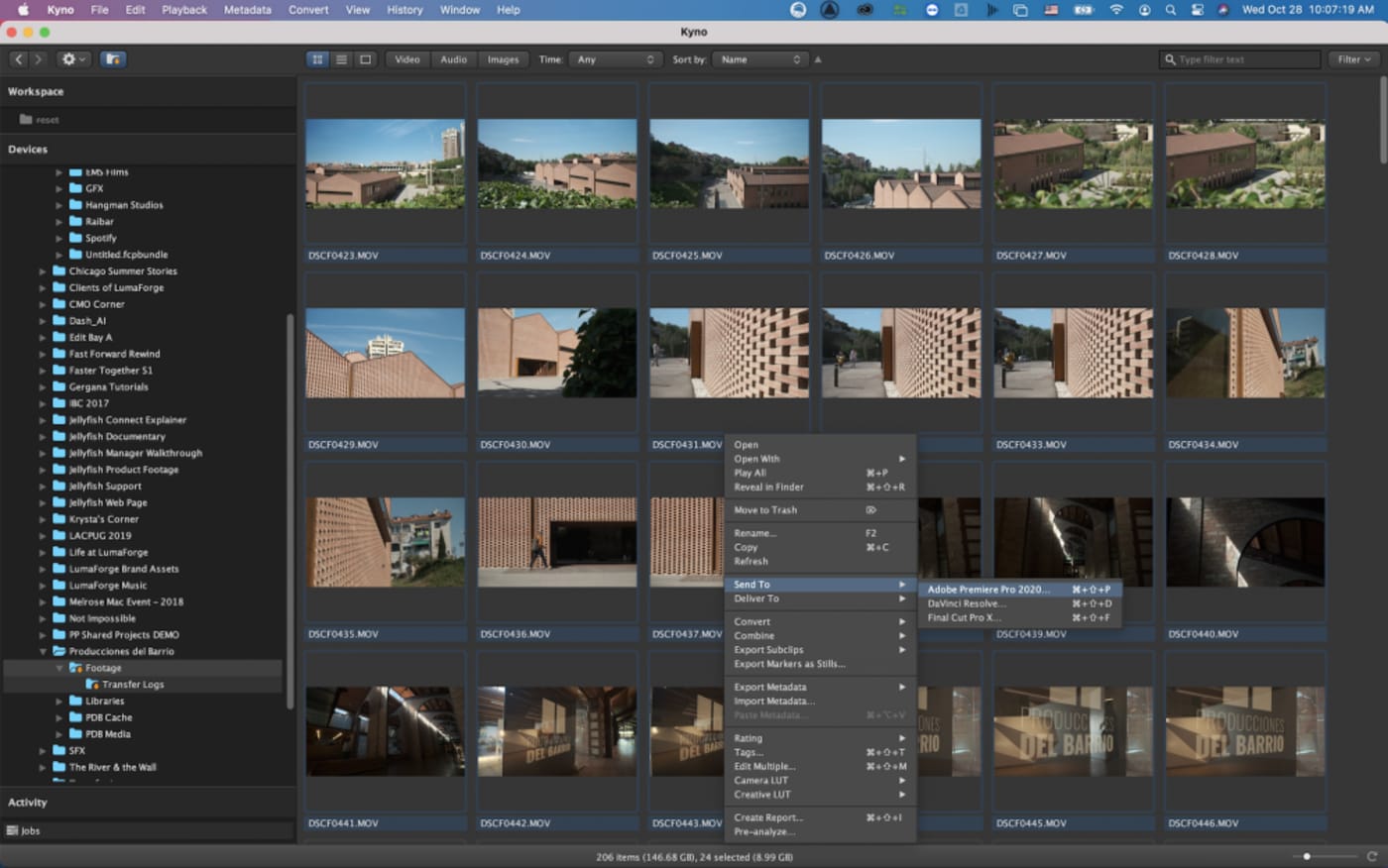Screen dimensions: 1388x868
Task: Switch to grid thumbnail view
Action: (317, 59)
